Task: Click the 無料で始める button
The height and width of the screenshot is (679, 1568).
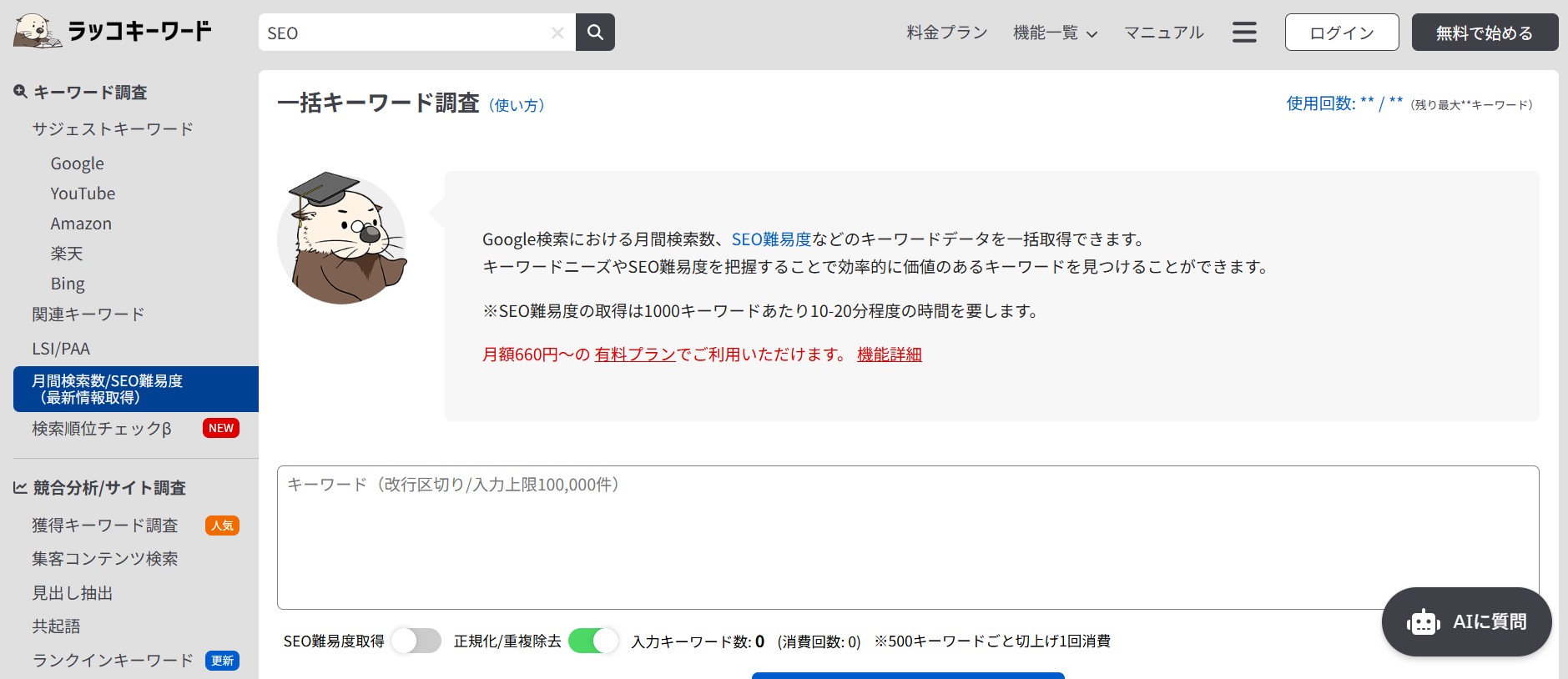Action: tap(1485, 33)
